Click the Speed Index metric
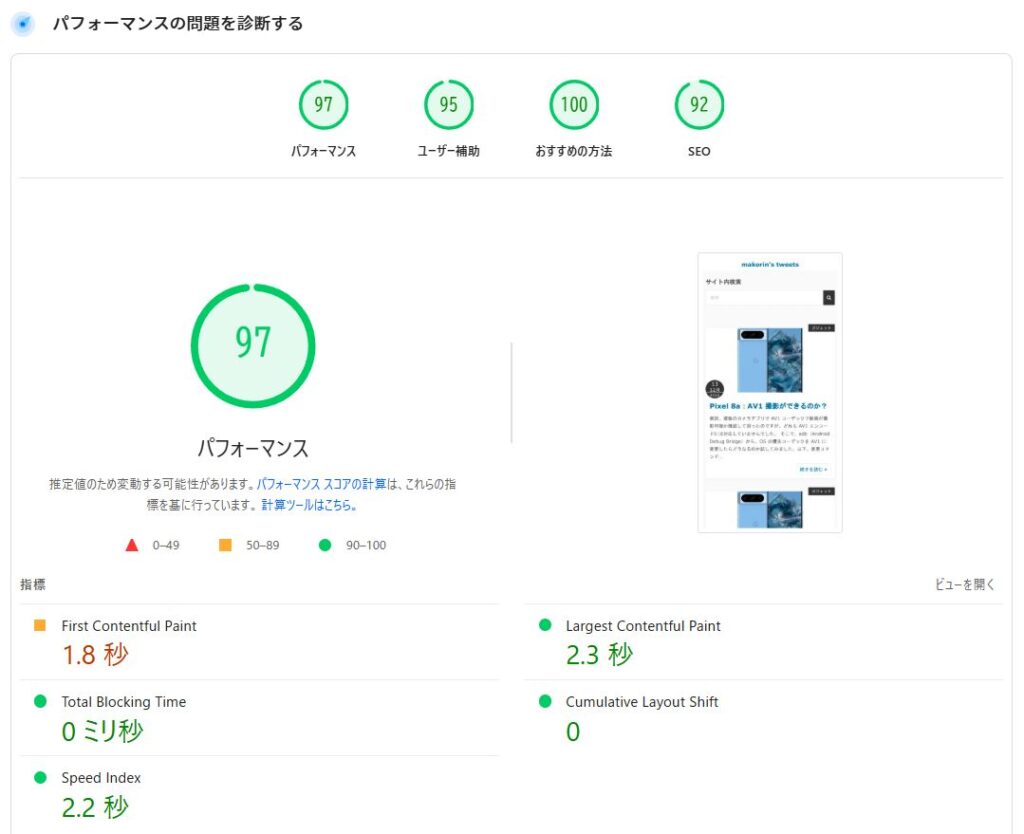 pyautogui.click(x=101, y=778)
